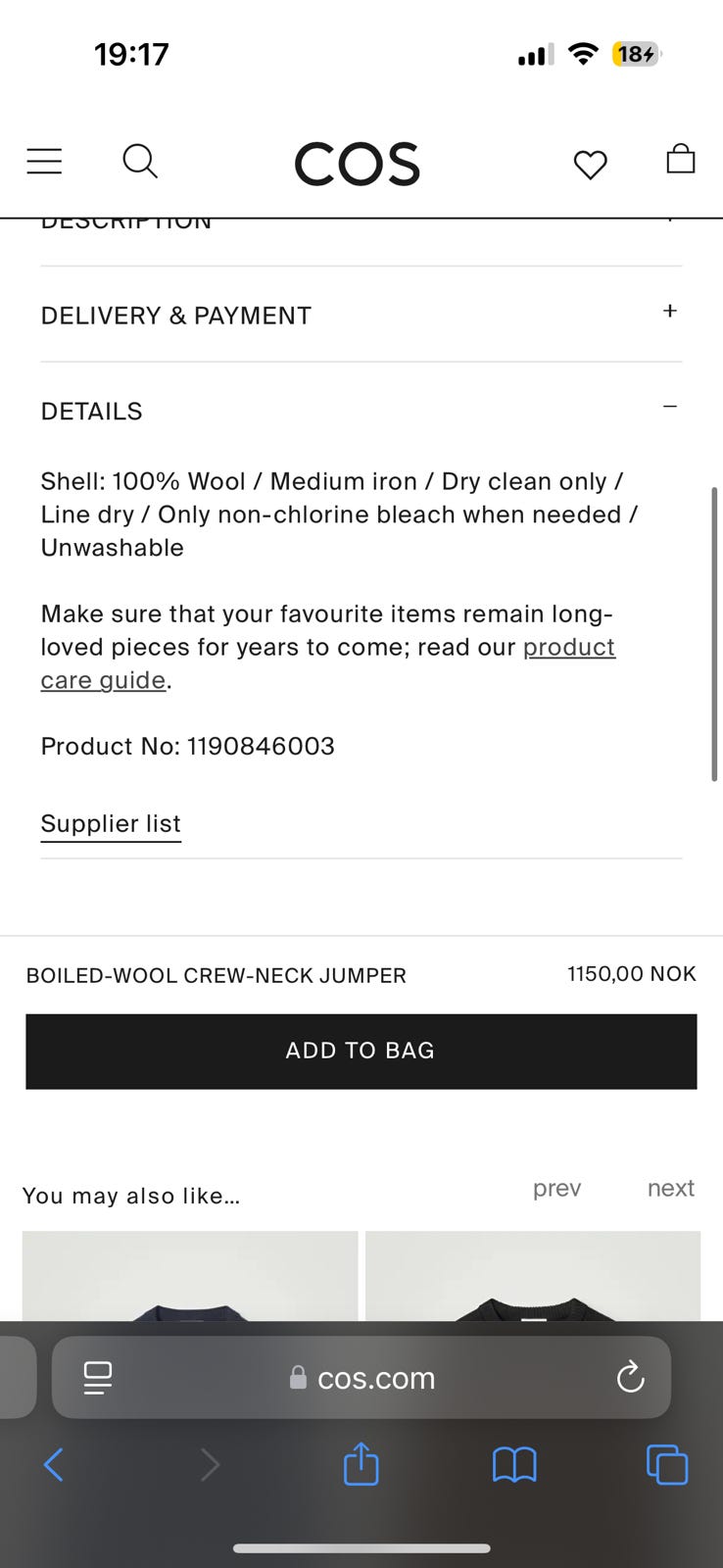Show prev recommended products
723x1568 pixels.
[x=556, y=1188]
